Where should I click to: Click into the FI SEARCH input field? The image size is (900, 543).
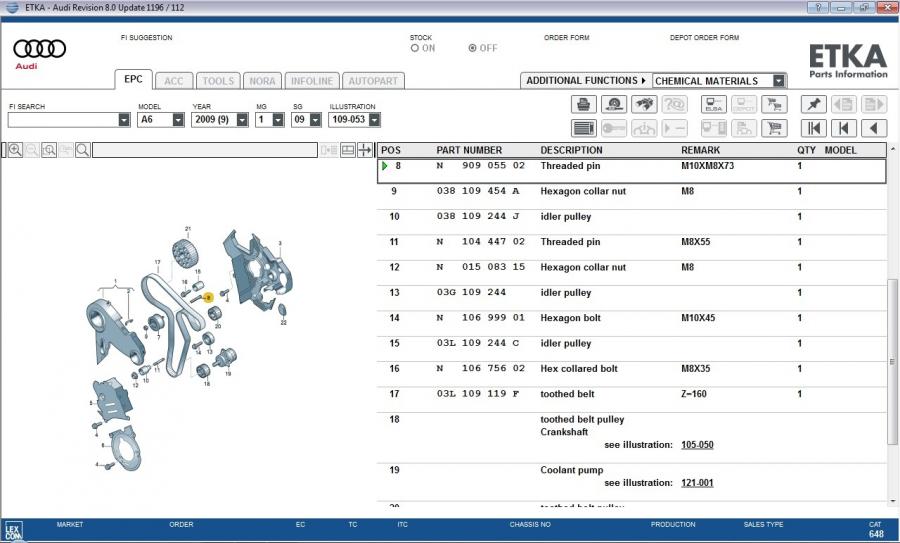62,120
